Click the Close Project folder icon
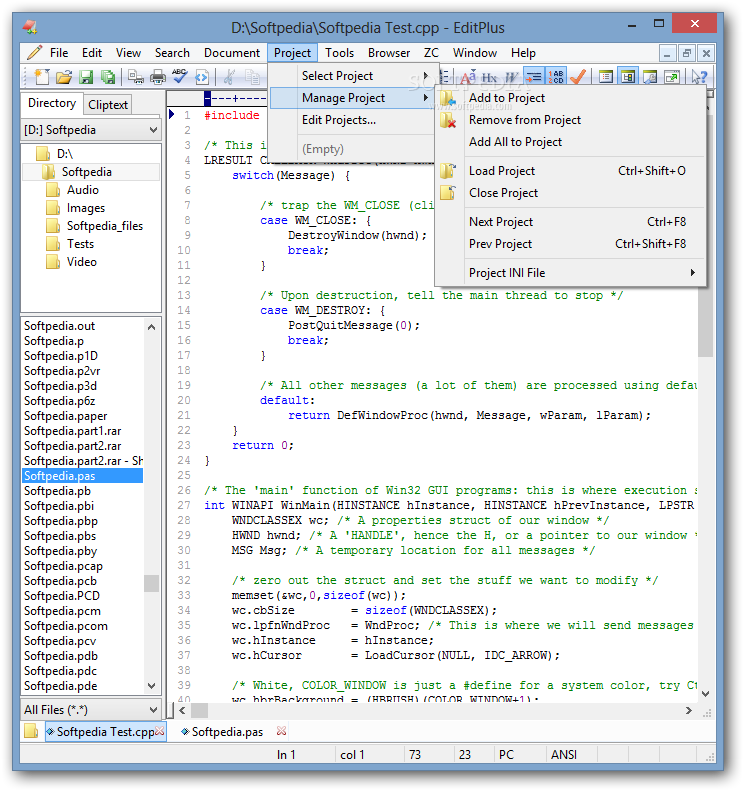Screen dimensions: 744x791 coord(448,193)
